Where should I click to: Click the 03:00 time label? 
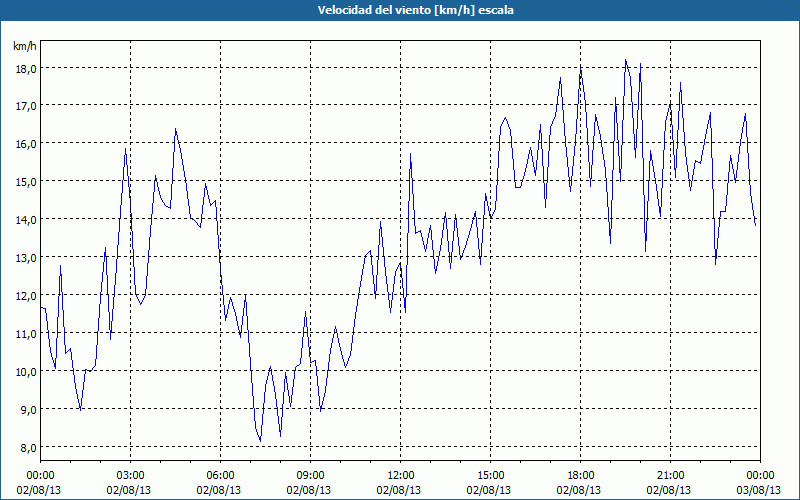(131, 476)
